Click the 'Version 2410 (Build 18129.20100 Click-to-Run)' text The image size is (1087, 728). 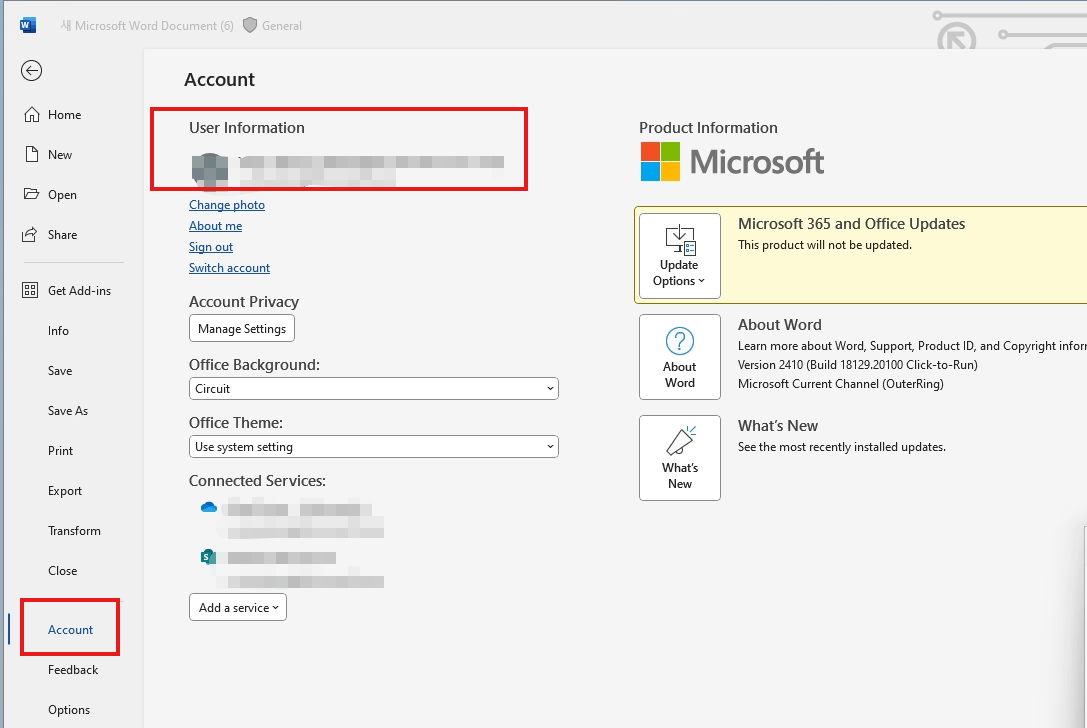[858, 365]
